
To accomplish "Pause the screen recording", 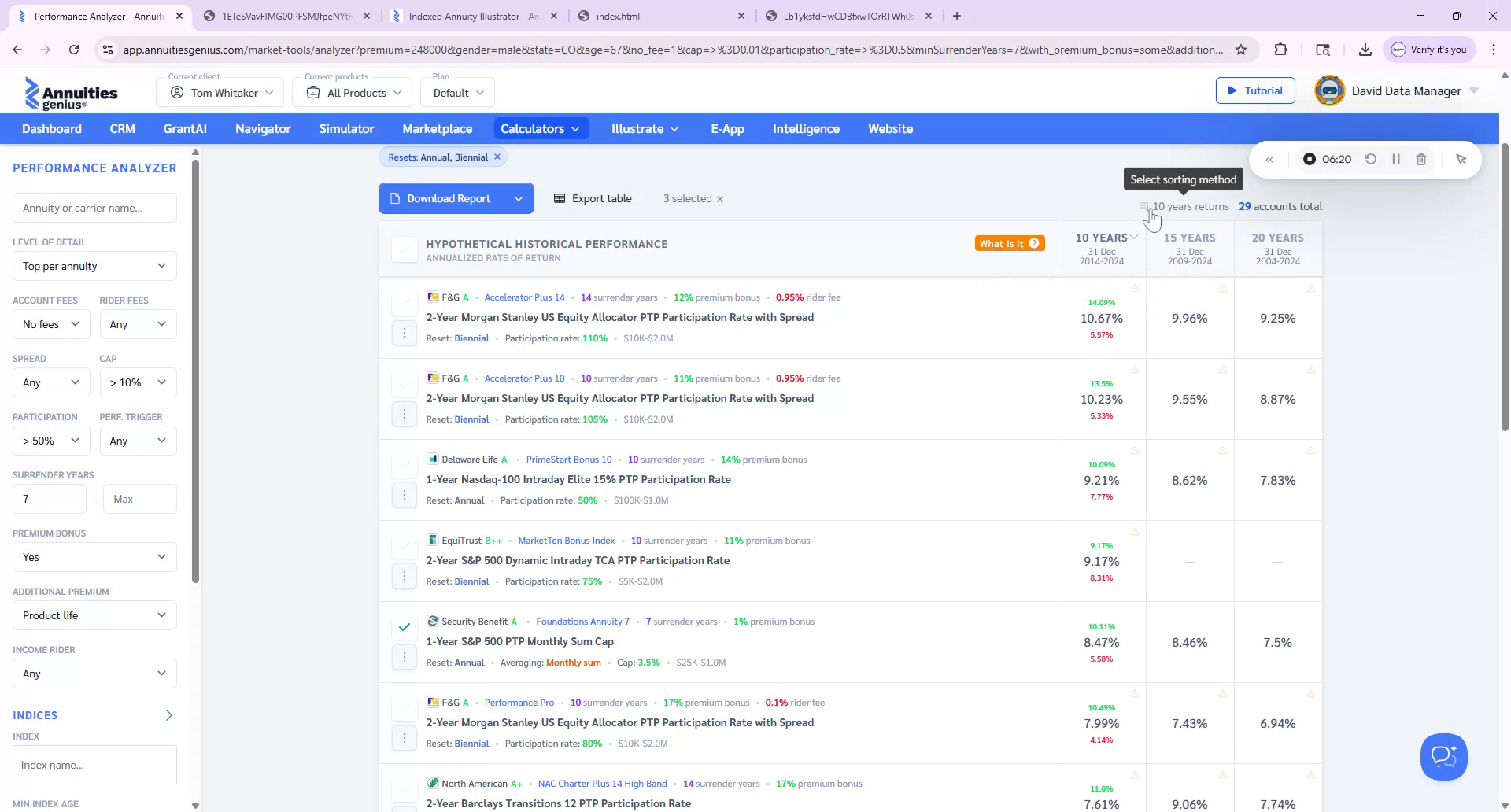I will pos(1396,159).
